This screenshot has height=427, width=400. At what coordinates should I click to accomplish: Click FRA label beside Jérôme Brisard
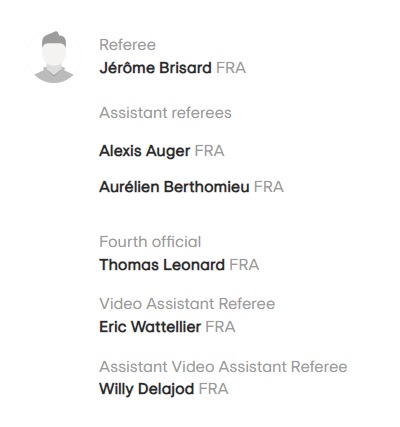pos(231,68)
